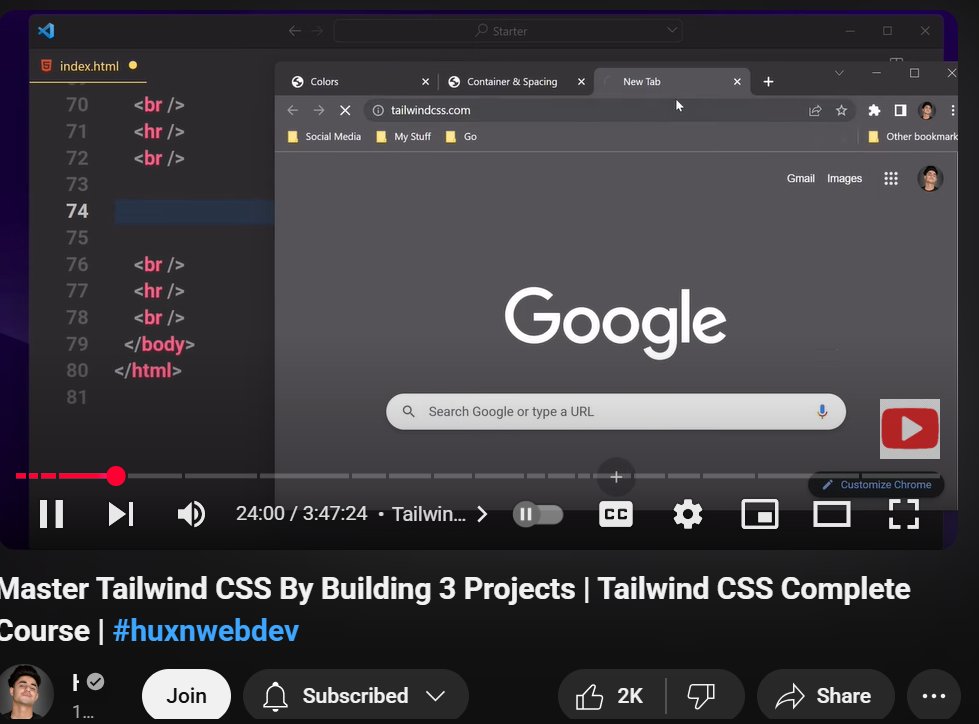Like the video
Screen dimensions: 979x724
(x=609, y=695)
